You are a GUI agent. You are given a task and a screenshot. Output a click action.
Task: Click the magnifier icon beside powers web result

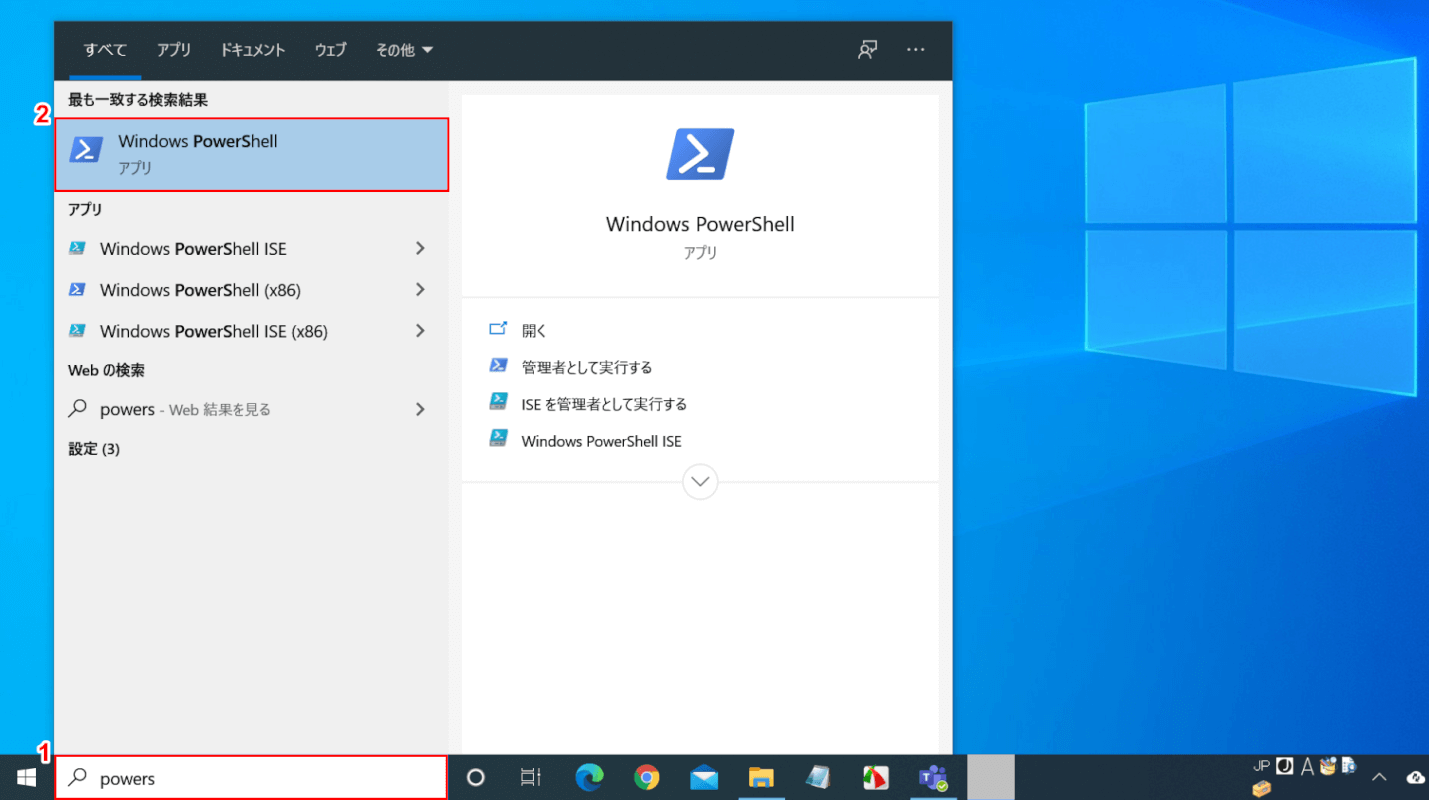(77, 409)
